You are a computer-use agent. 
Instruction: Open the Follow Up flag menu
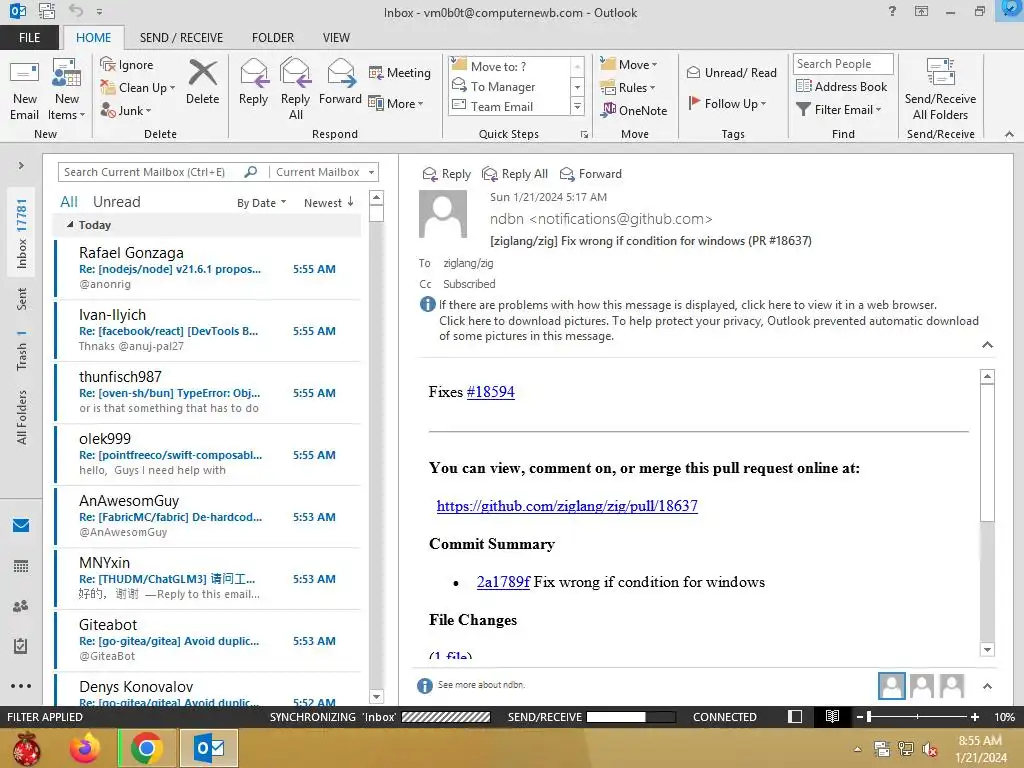pyautogui.click(x=727, y=103)
